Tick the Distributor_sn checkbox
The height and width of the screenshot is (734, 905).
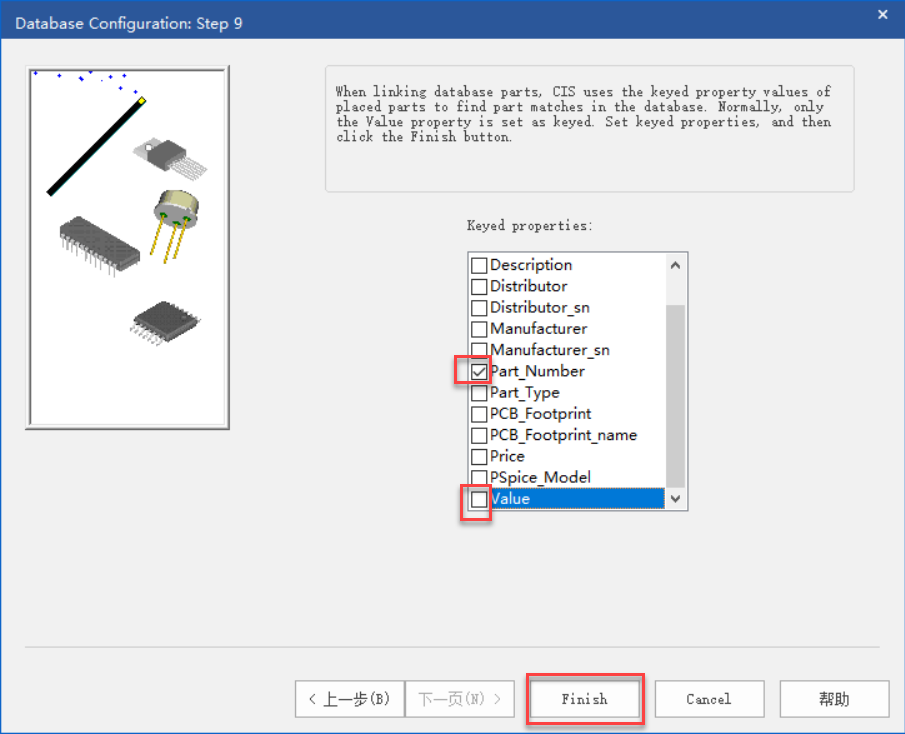[479, 308]
